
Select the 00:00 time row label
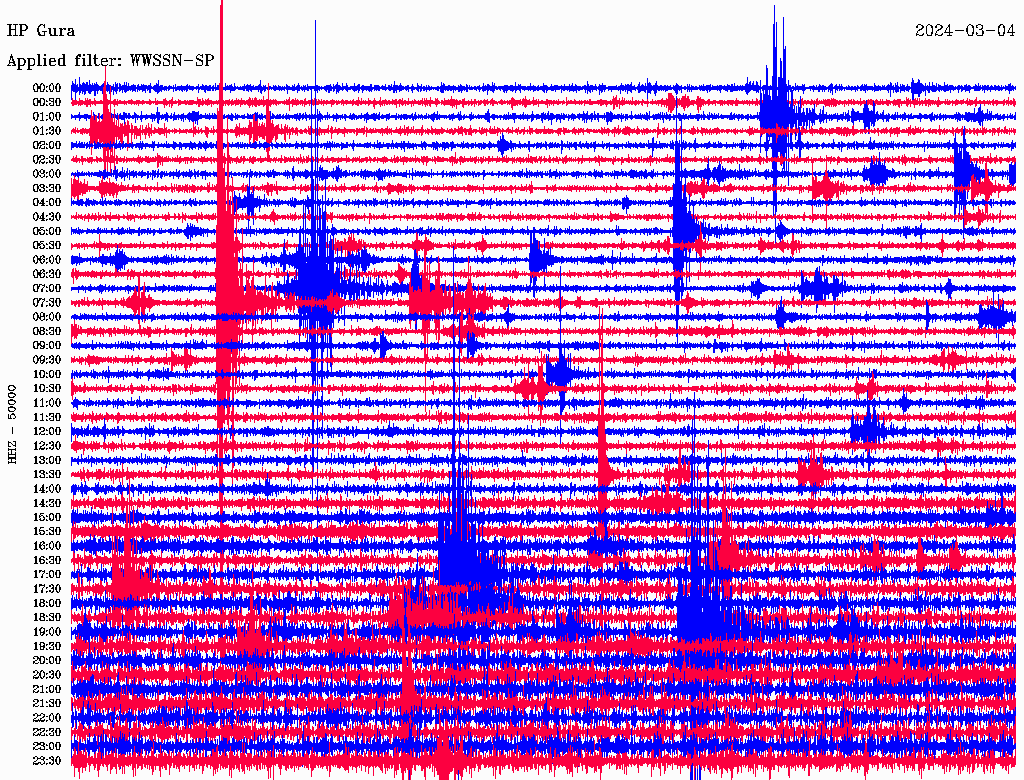[46, 88]
